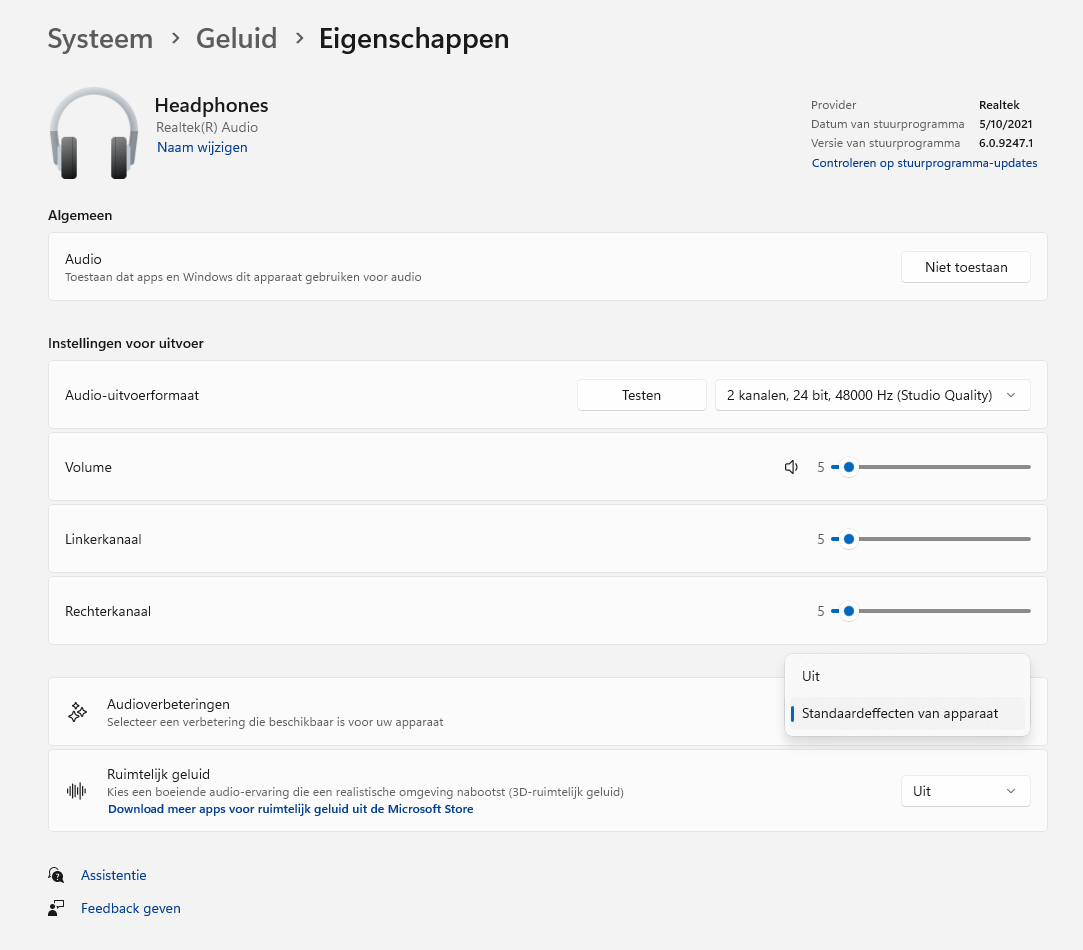Choose 'Standaardeffecten van apparaat' option
The image size is (1083, 950).
click(900, 714)
